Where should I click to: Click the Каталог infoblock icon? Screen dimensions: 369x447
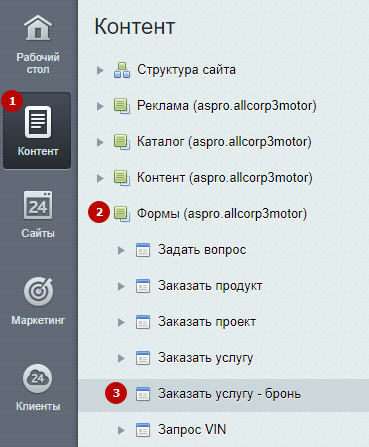click(122, 142)
